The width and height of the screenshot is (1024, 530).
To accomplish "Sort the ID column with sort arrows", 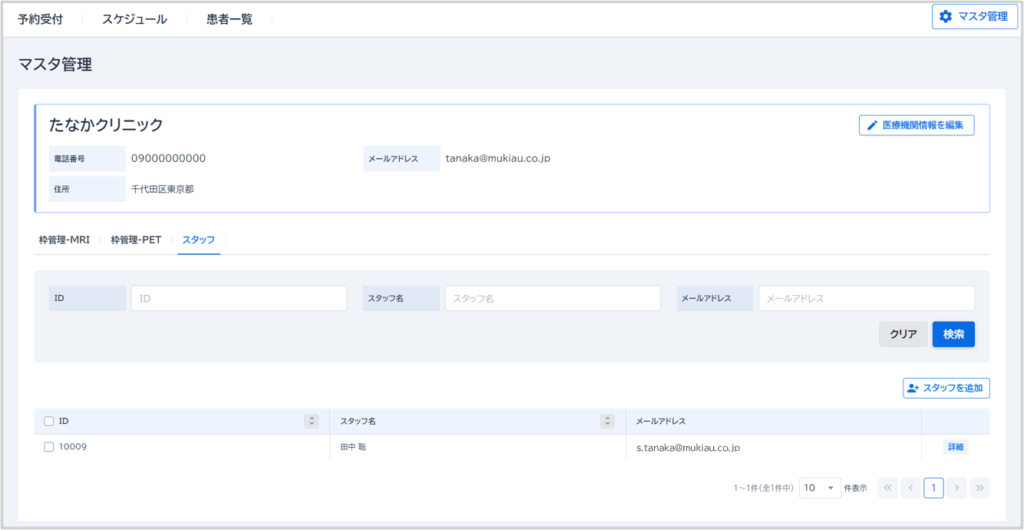I will [x=311, y=421].
